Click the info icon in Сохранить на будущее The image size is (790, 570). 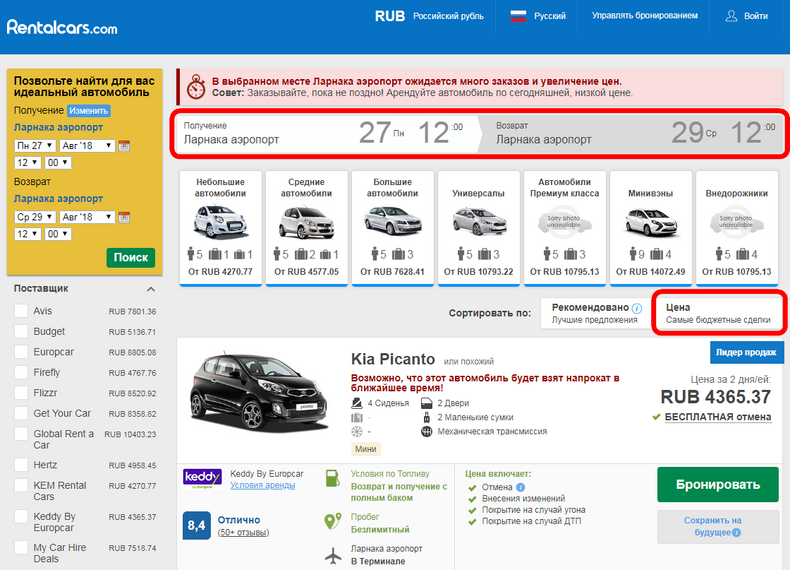(x=737, y=533)
